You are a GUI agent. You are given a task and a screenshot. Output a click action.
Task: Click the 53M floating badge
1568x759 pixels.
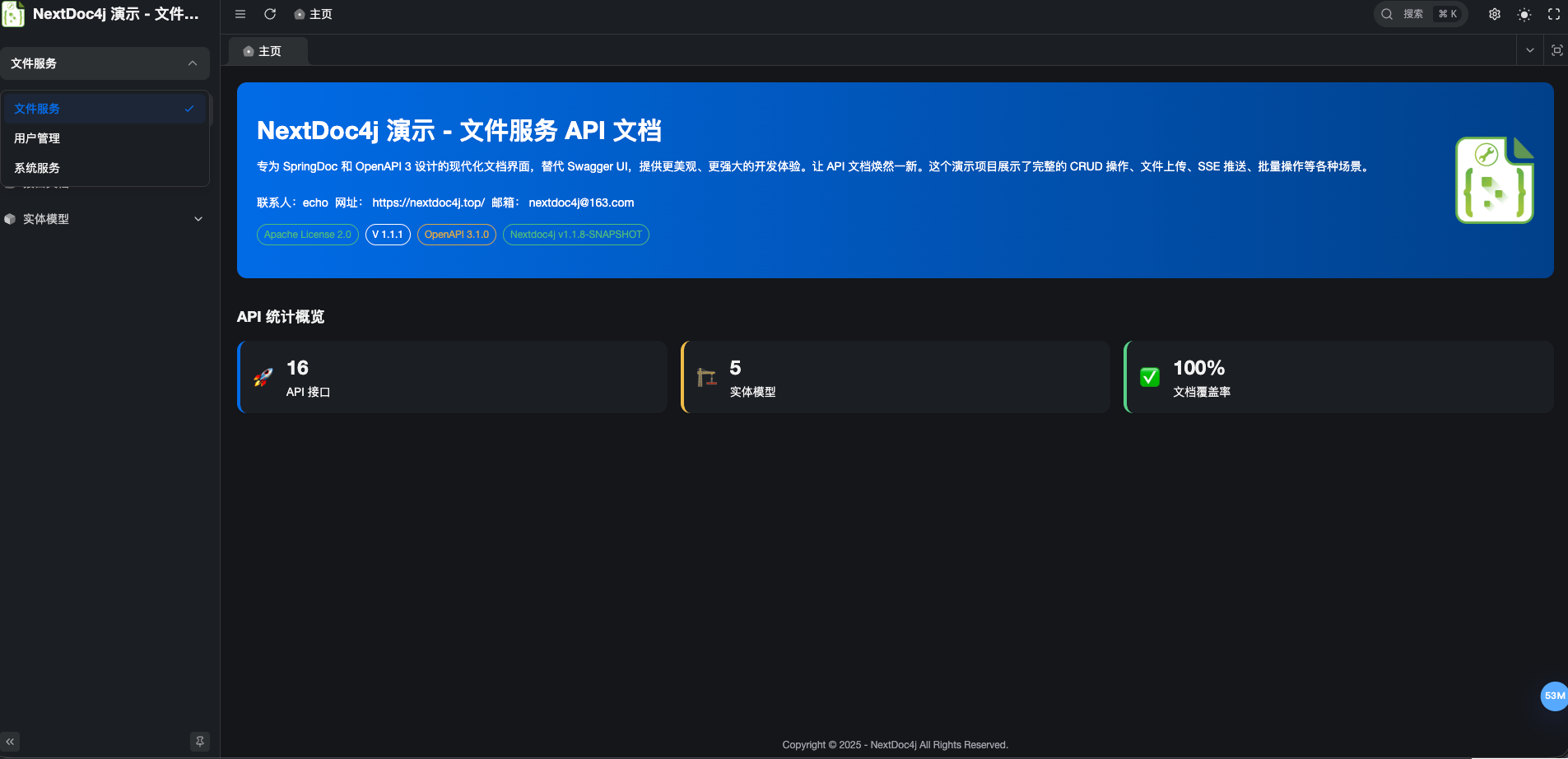pyautogui.click(x=1554, y=696)
